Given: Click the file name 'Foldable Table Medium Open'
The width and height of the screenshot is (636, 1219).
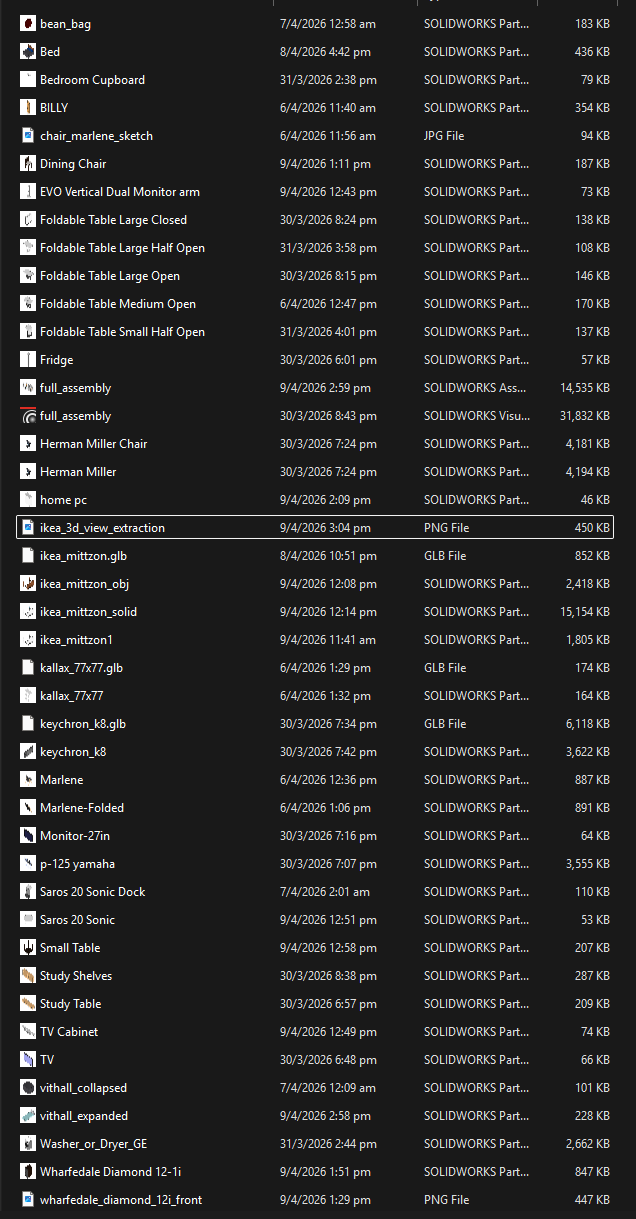Looking at the screenshot, I should coord(118,303).
